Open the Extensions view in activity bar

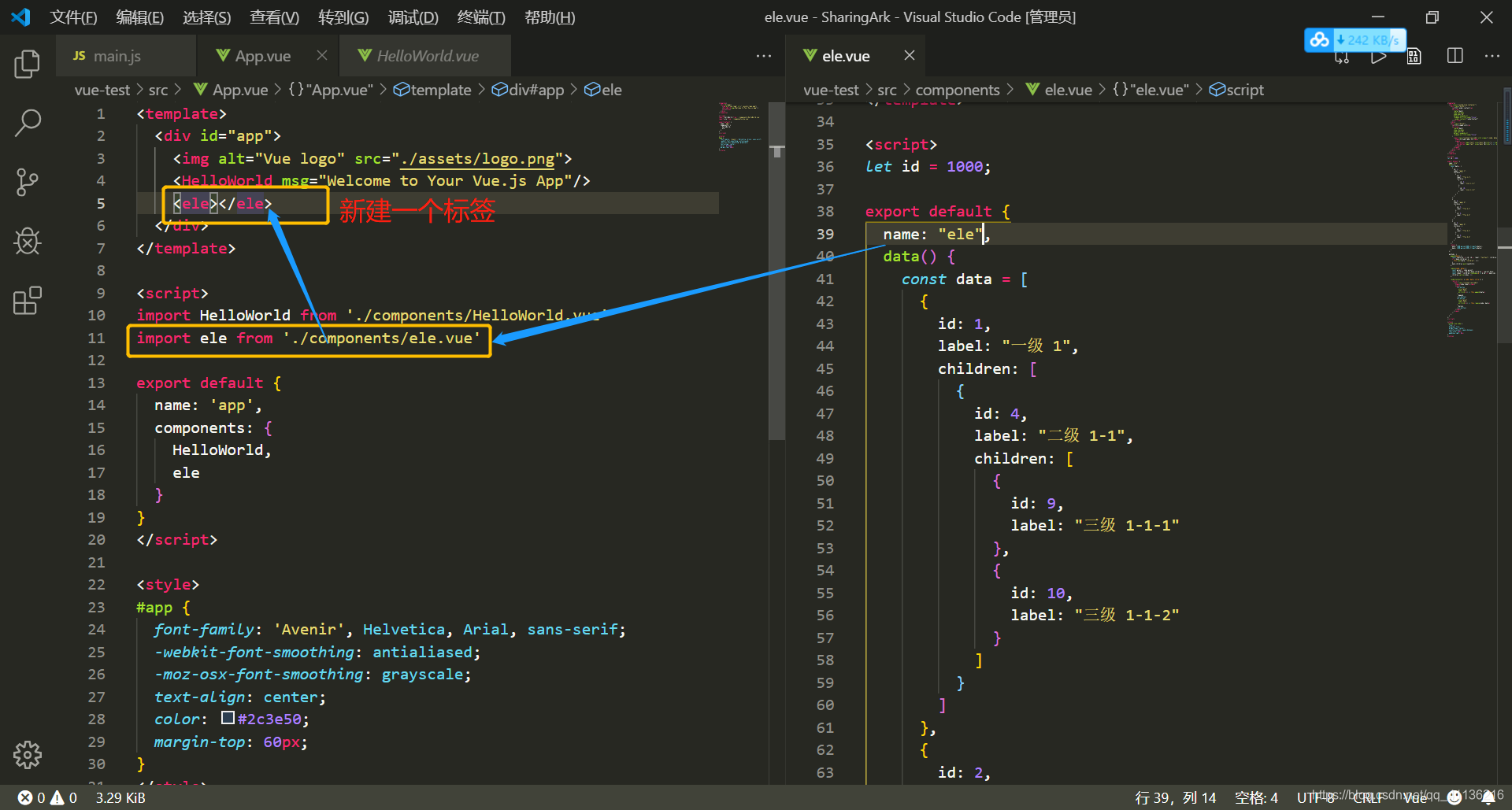click(28, 300)
